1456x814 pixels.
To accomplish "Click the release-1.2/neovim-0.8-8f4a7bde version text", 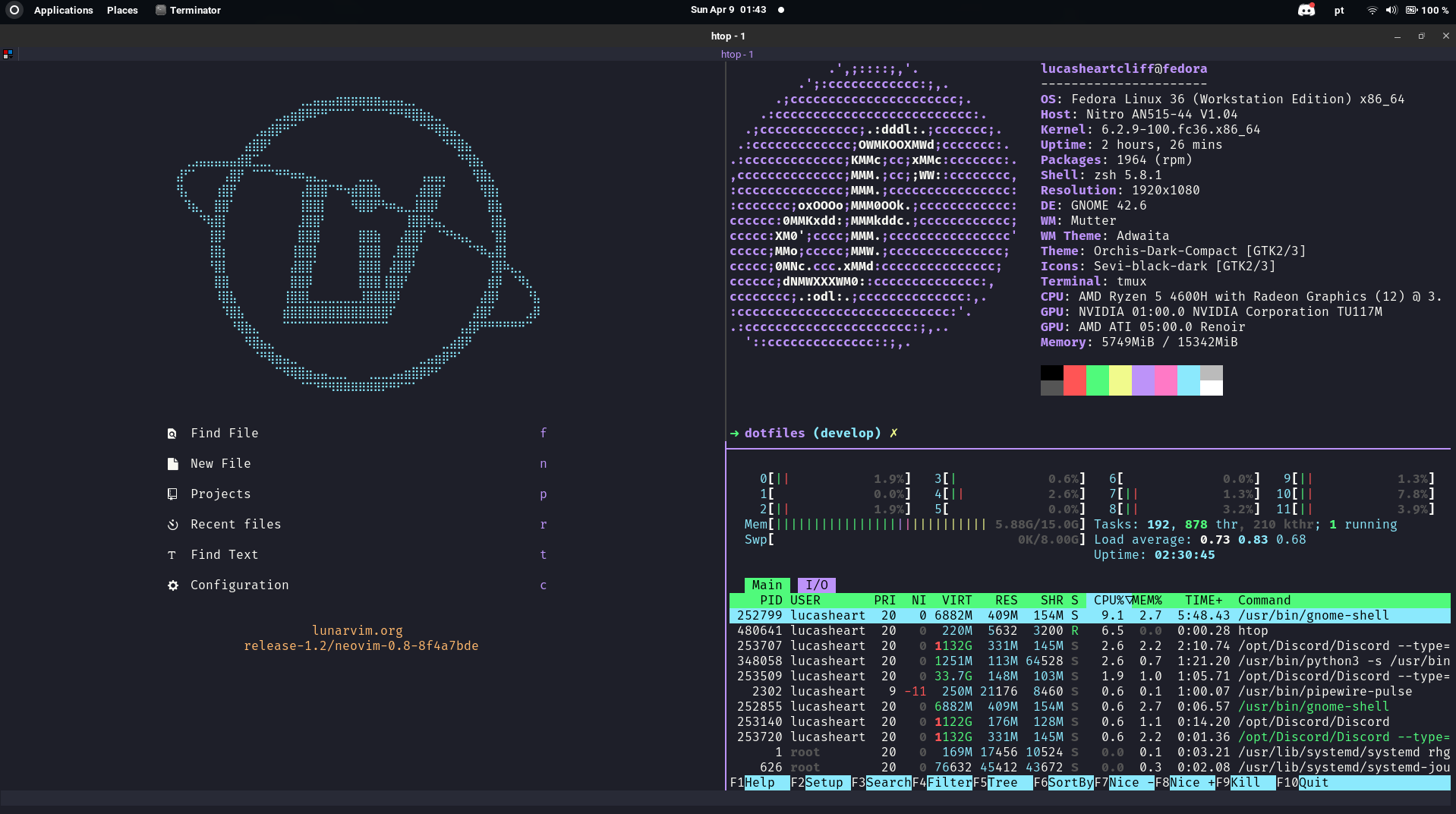I will click(x=361, y=645).
